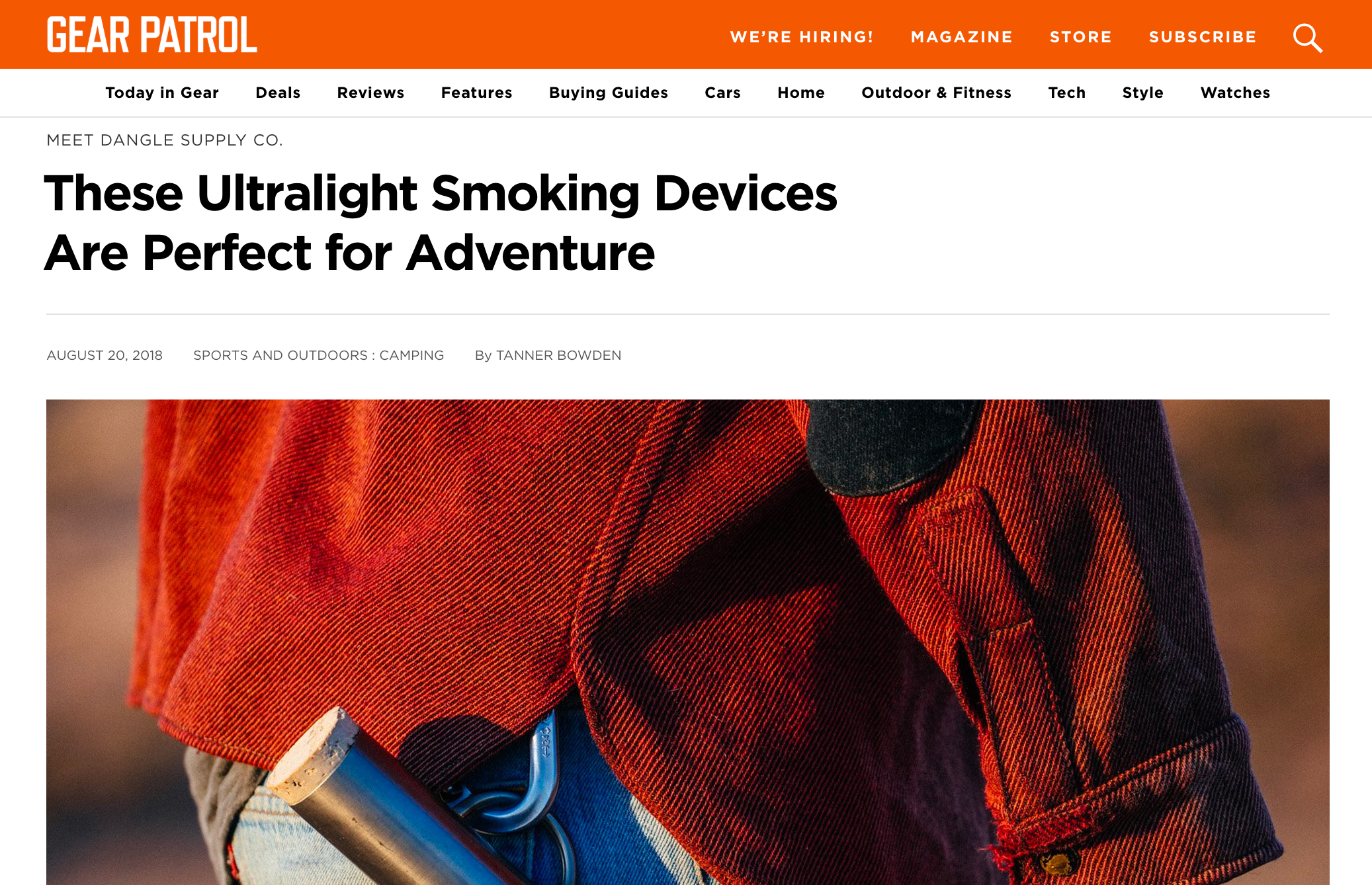1372x885 pixels.
Task: Open the Reviews section
Action: tap(370, 93)
